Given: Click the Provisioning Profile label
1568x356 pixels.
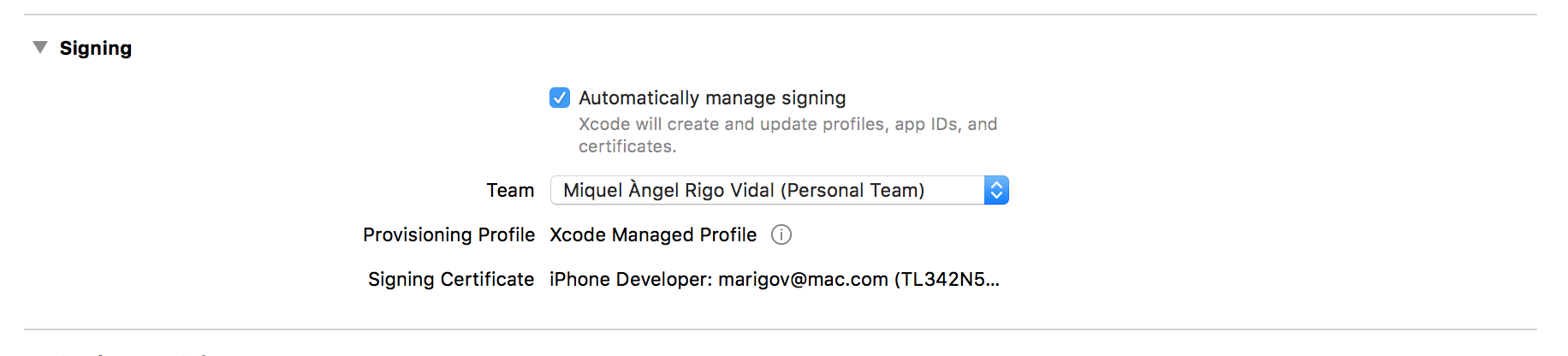Looking at the screenshot, I should coord(448,234).
